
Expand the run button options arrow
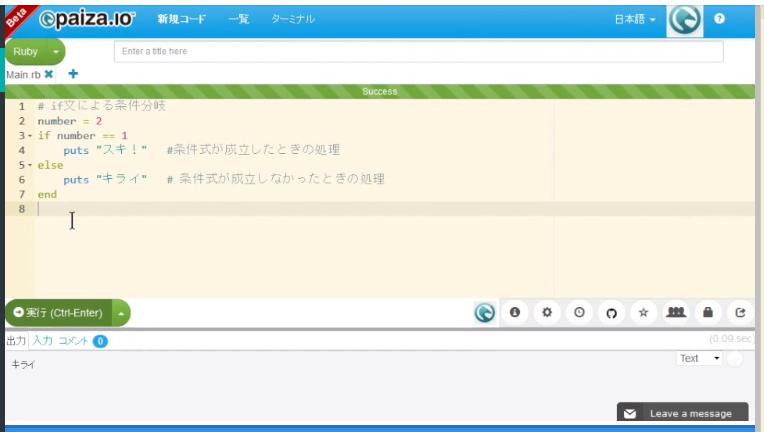click(x=121, y=313)
